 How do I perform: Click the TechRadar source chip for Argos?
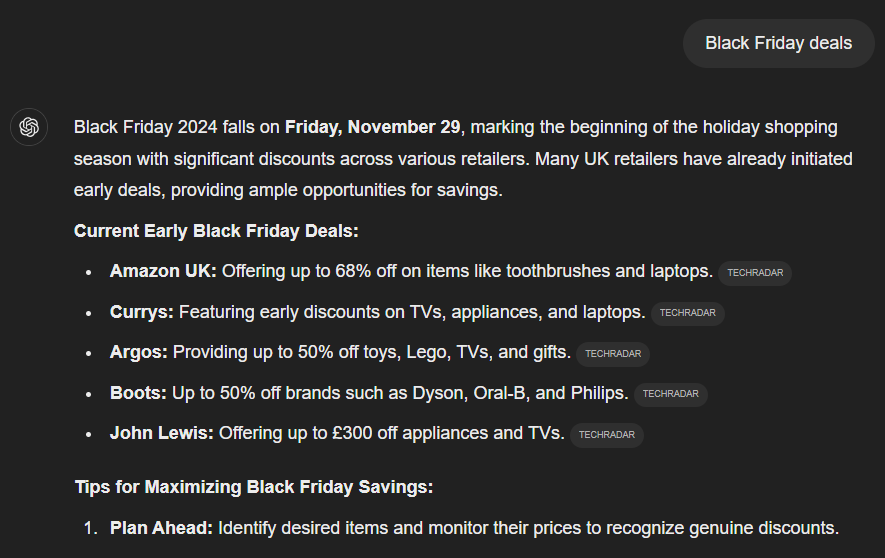click(x=613, y=354)
